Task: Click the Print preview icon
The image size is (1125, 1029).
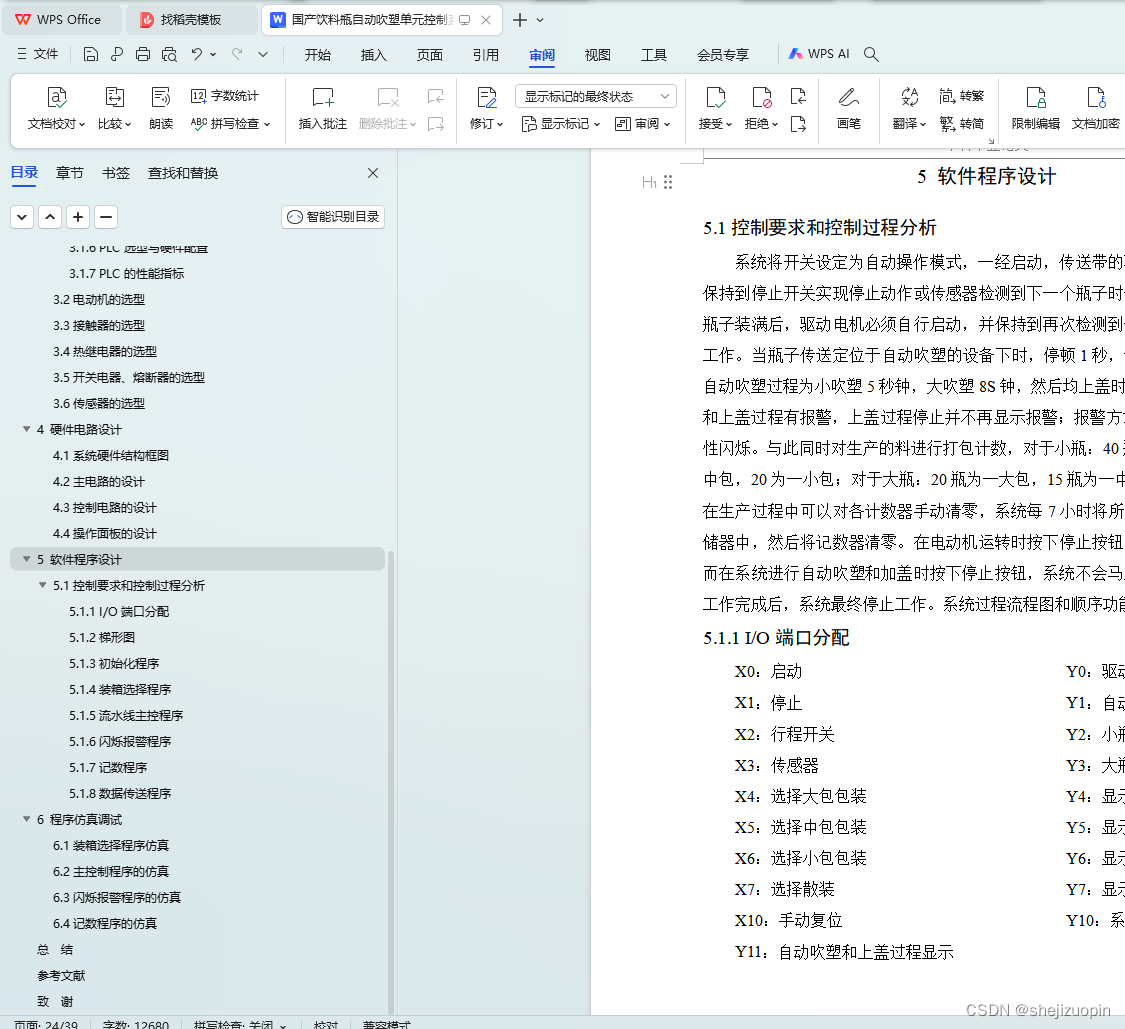Action: 169,55
